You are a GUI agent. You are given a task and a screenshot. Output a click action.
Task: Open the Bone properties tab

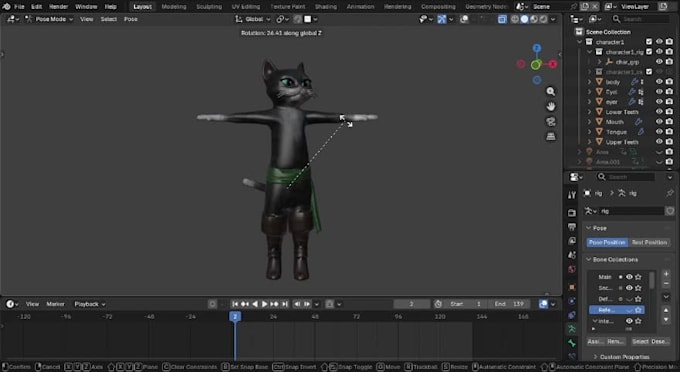click(x=572, y=343)
